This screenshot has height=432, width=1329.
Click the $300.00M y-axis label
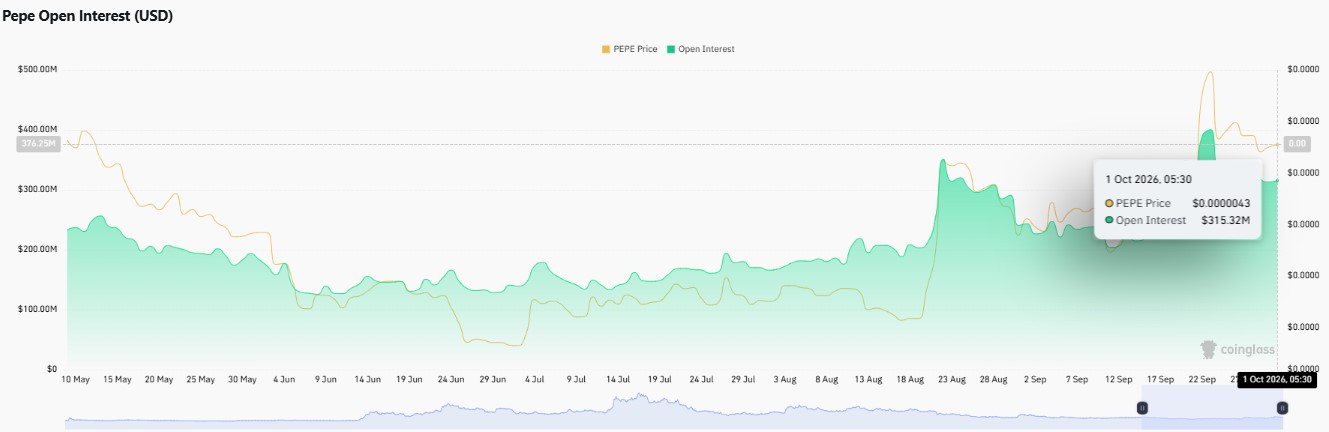click(38, 189)
